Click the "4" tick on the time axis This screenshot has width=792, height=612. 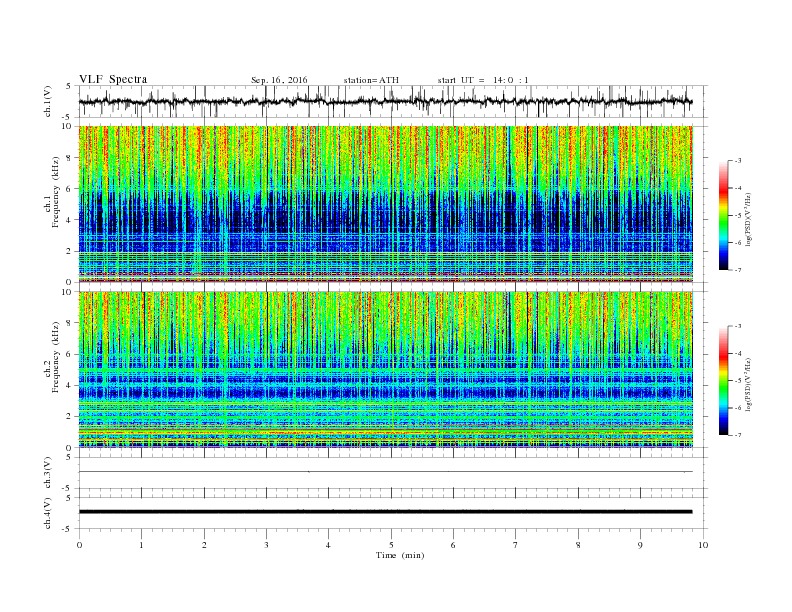[328, 545]
